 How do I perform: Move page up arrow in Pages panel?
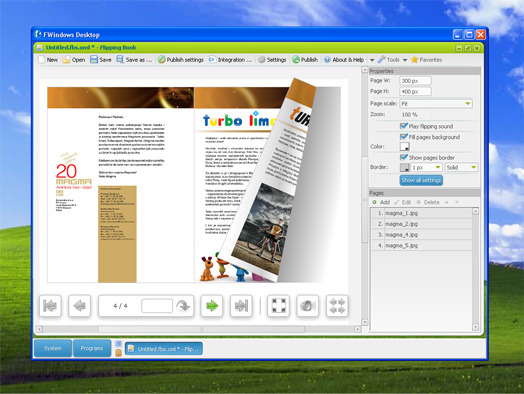click(x=446, y=202)
